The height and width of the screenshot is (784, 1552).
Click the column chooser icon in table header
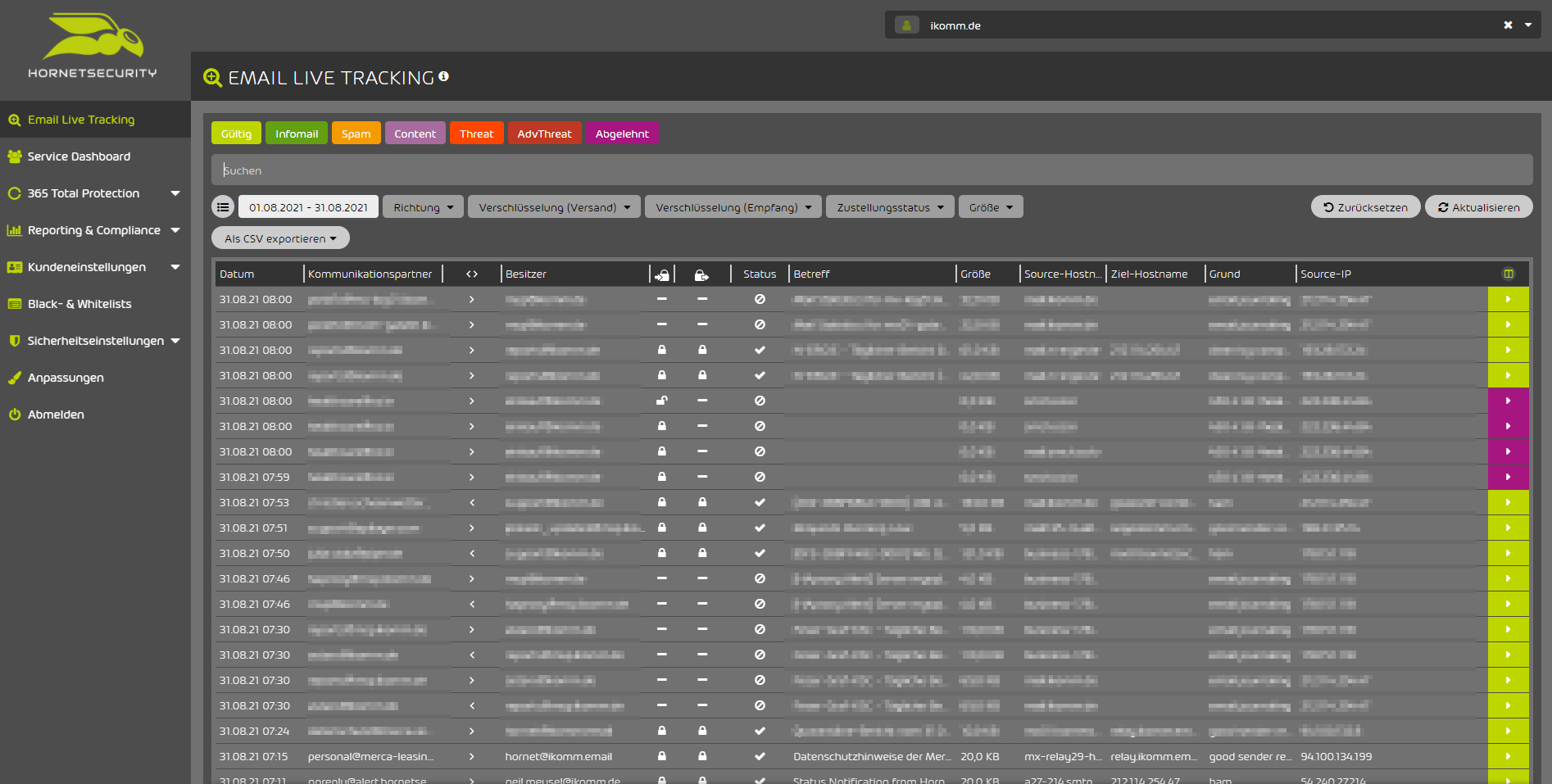click(1508, 274)
